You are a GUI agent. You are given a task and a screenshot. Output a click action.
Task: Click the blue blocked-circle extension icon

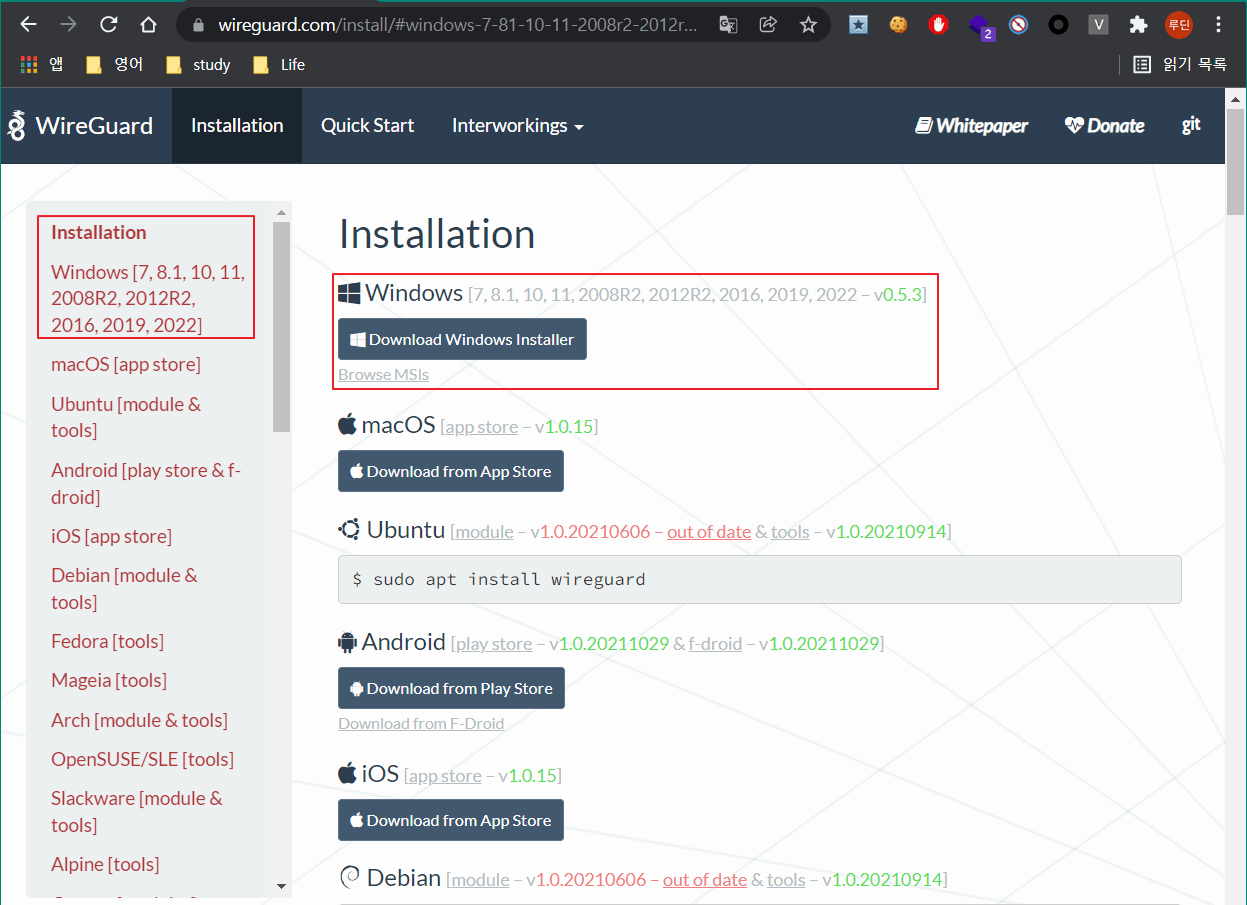(1018, 25)
